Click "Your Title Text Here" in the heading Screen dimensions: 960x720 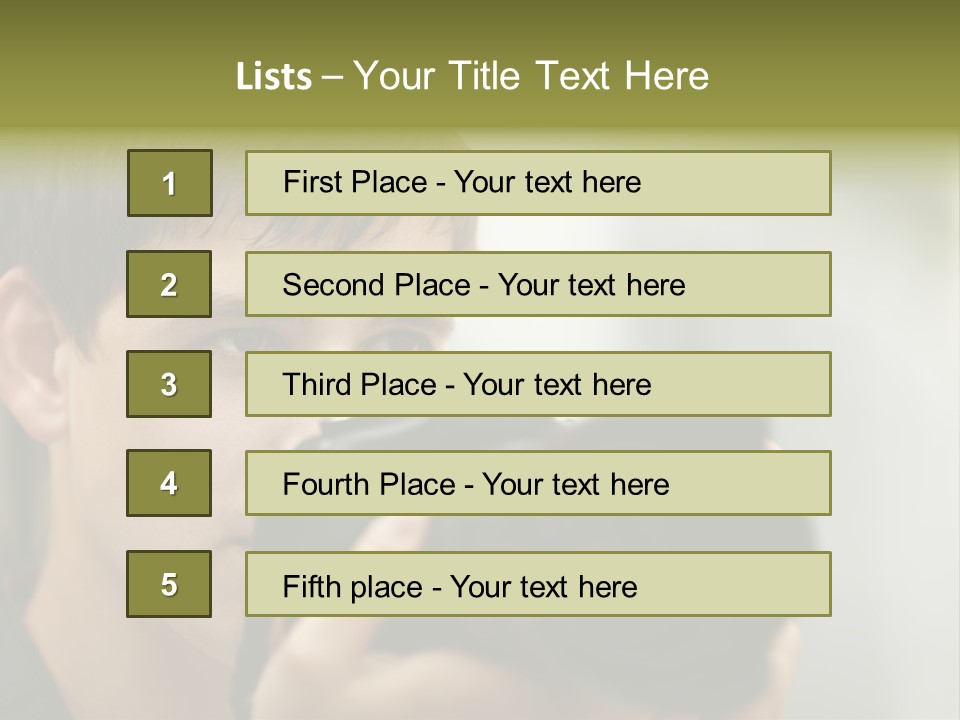[x=531, y=76]
